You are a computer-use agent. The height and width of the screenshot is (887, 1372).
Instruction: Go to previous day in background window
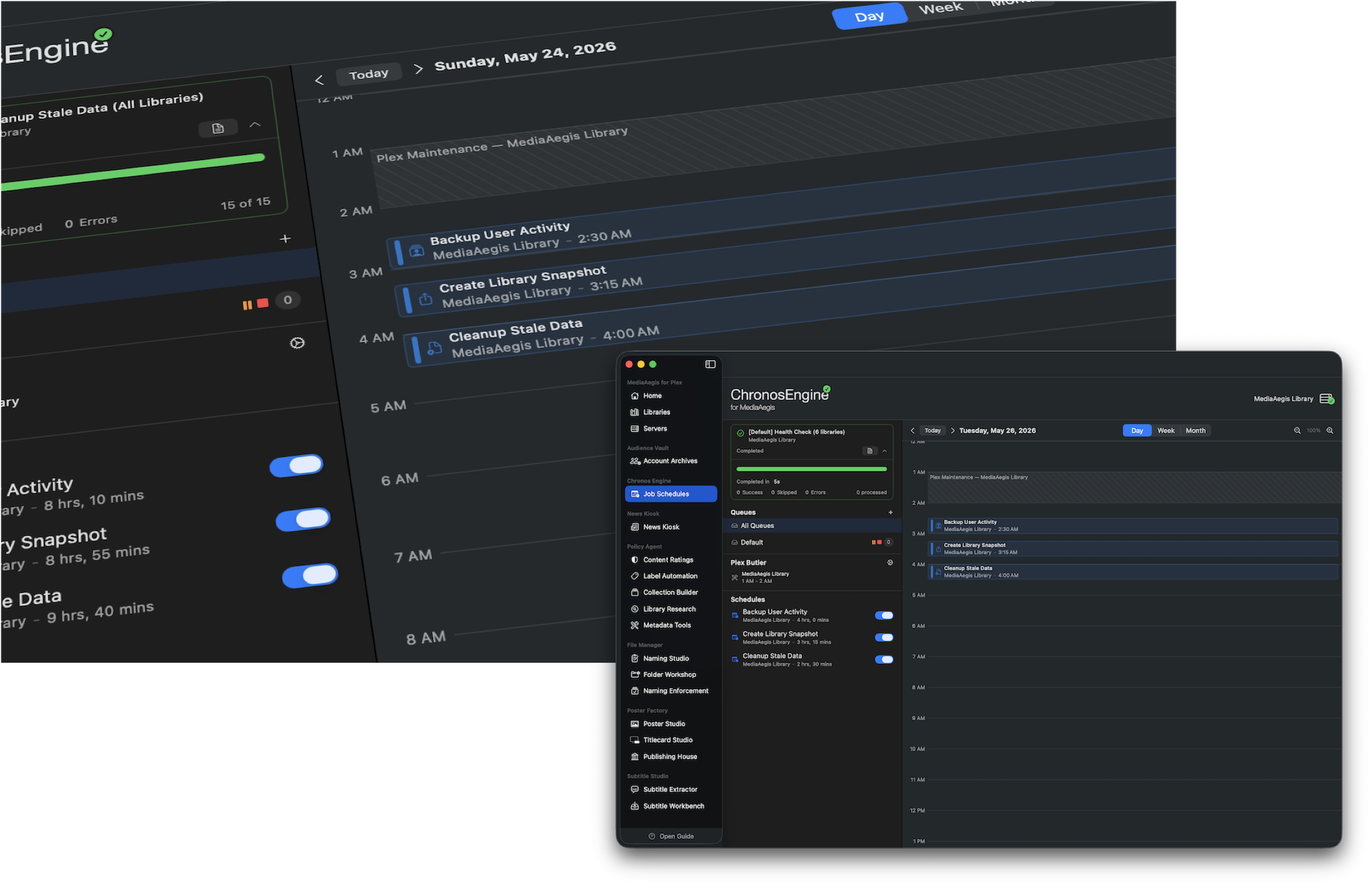point(319,80)
